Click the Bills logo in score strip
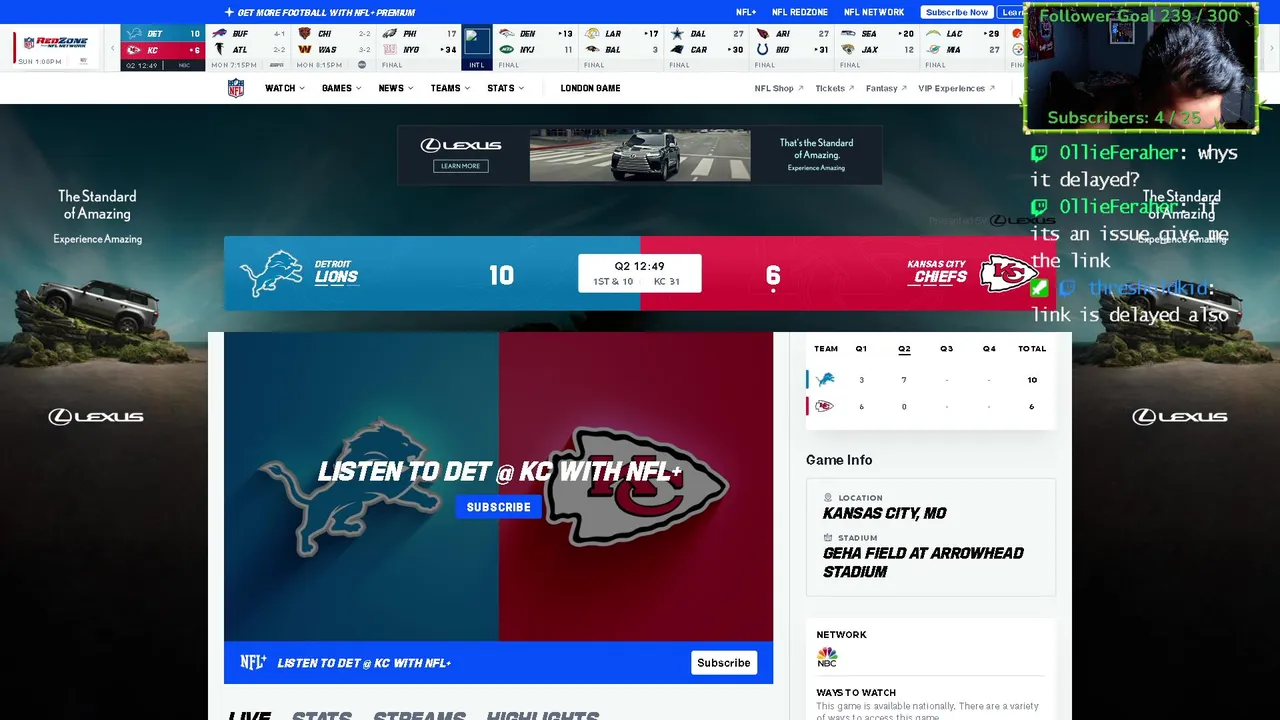 (x=220, y=34)
